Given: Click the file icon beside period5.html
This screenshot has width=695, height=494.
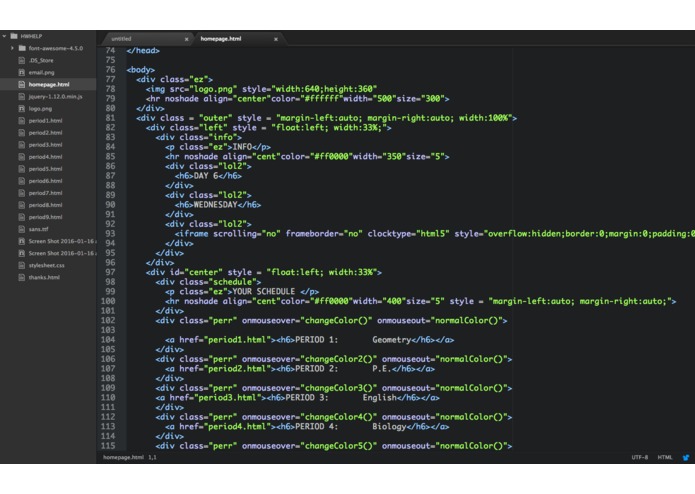Looking at the screenshot, I should click(21, 169).
